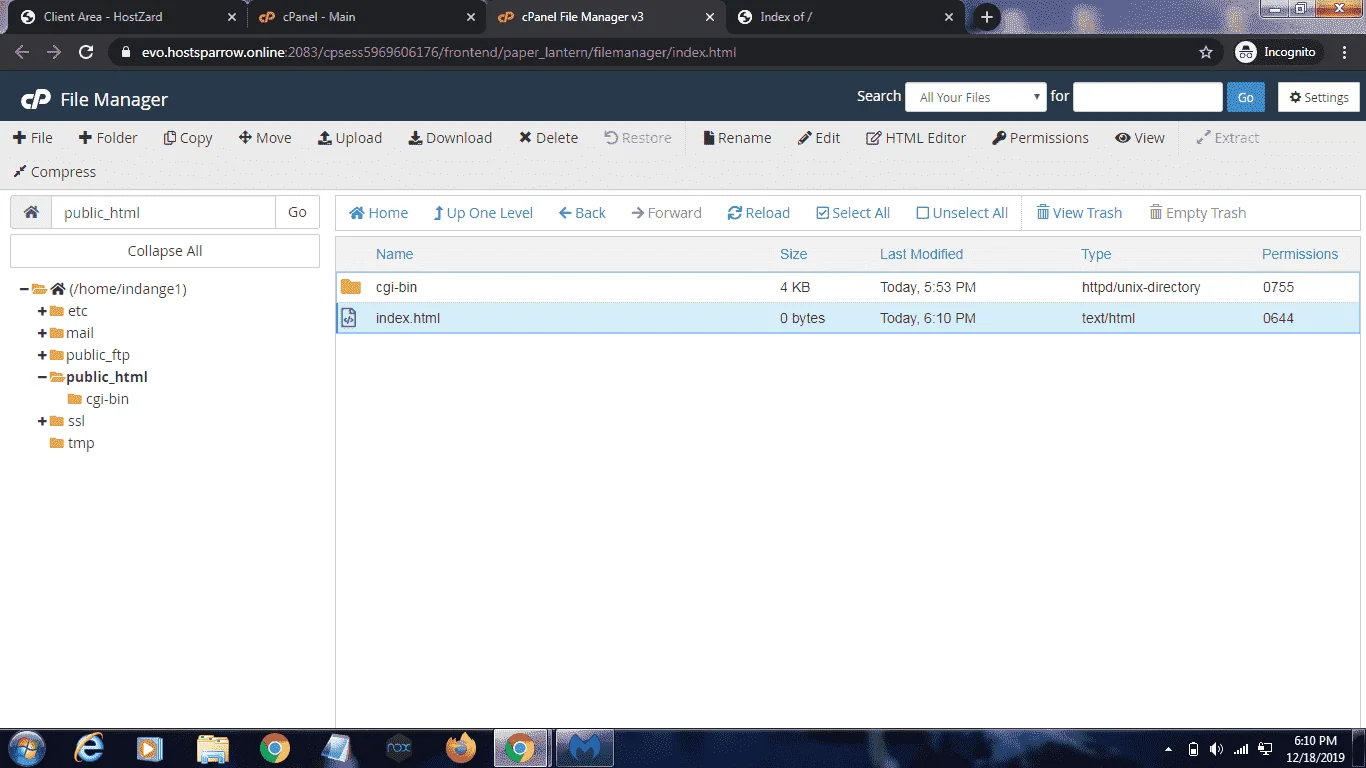Viewport: 1366px width, 768px height.
Task: Launch the HTML Editor
Action: 916,138
